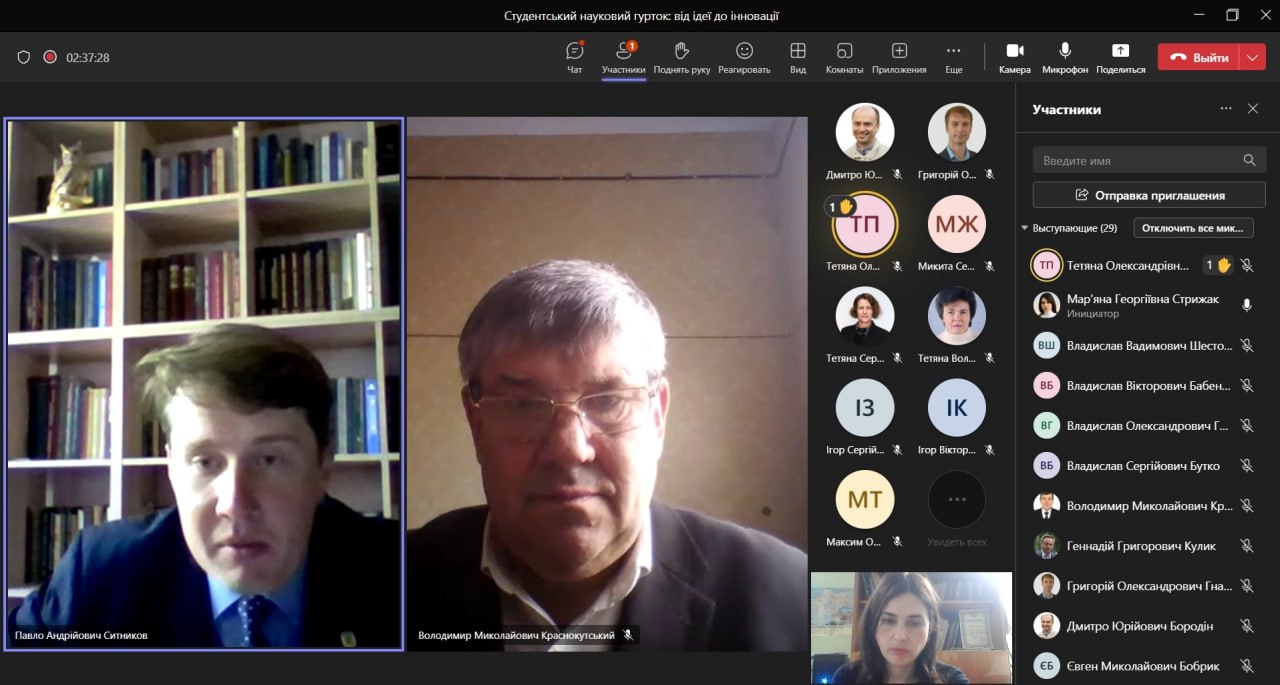Image resolution: width=1280 pixels, height=685 pixels.
Task: Click the red recording indicator
Action: 50,57
